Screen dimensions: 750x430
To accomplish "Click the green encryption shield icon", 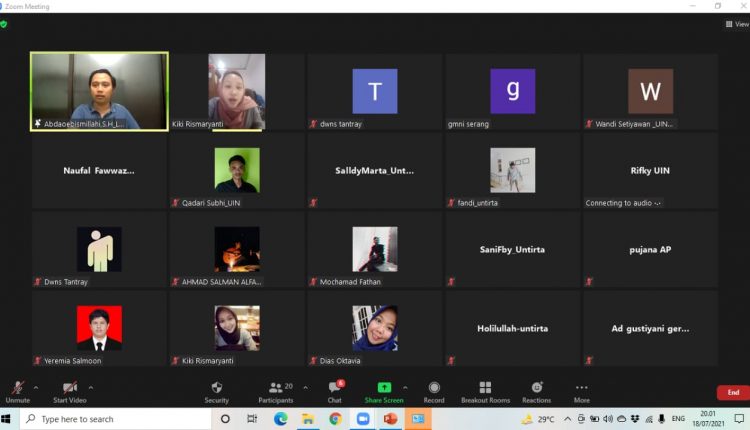I will pyautogui.click(x=4, y=24).
